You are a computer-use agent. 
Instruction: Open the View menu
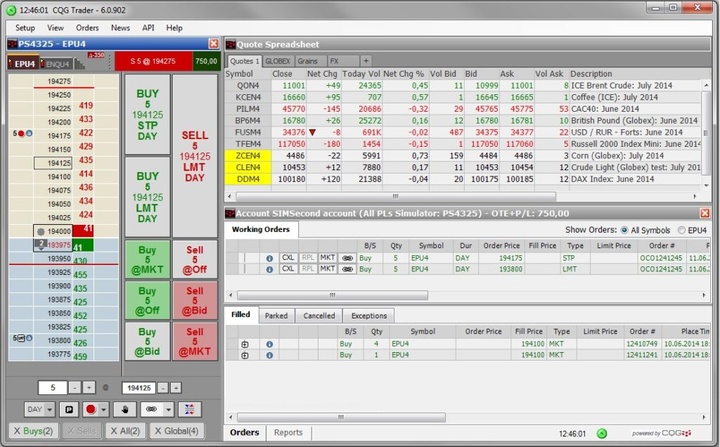55,28
